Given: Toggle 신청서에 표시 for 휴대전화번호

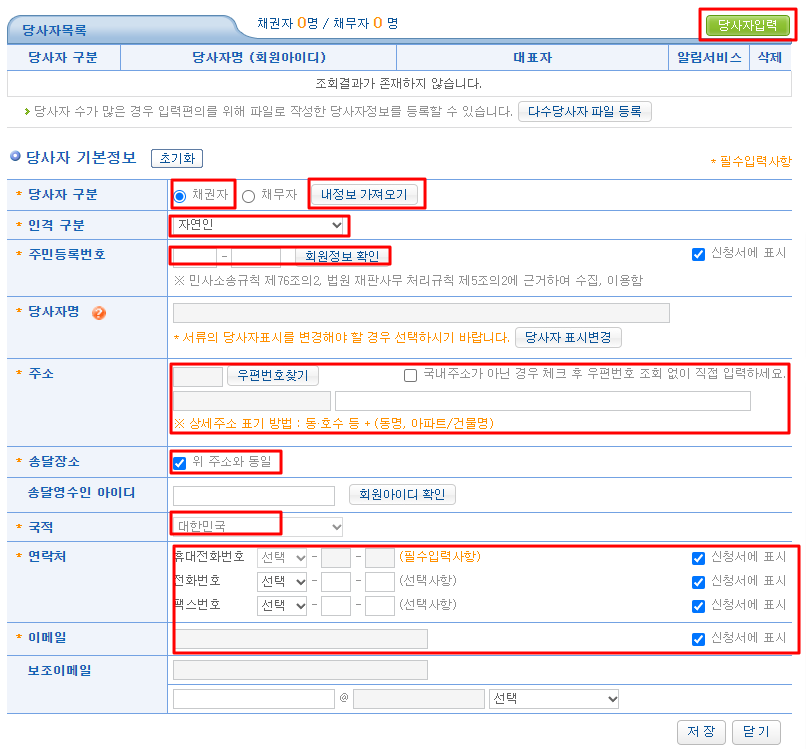Looking at the screenshot, I should 698,558.
